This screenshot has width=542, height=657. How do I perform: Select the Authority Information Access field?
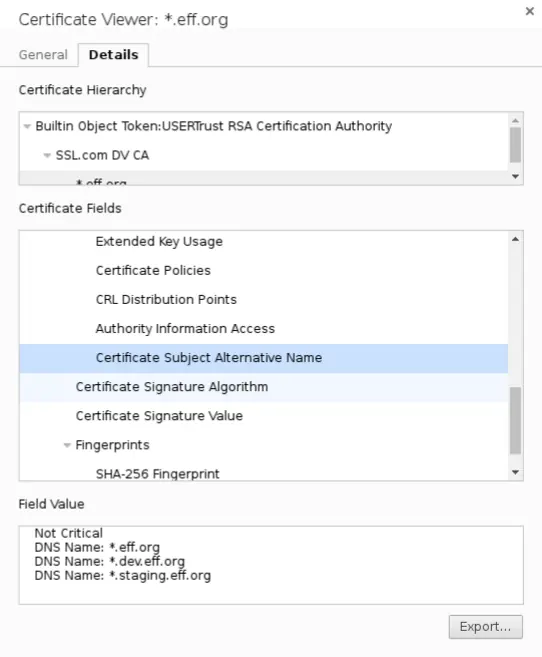pyautogui.click(x=263, y=329)
